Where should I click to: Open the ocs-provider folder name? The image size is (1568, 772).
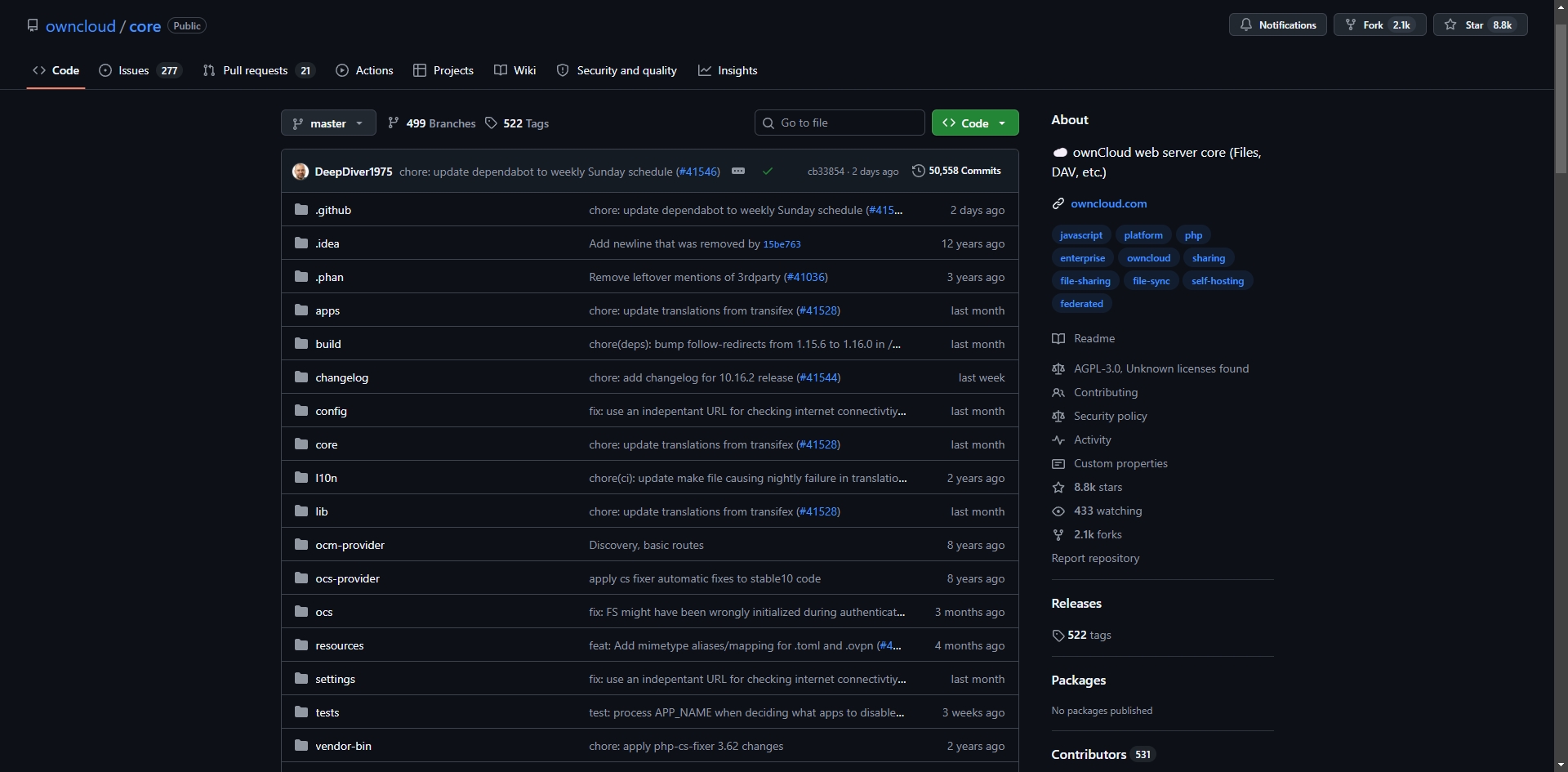(x=347, y=578)
